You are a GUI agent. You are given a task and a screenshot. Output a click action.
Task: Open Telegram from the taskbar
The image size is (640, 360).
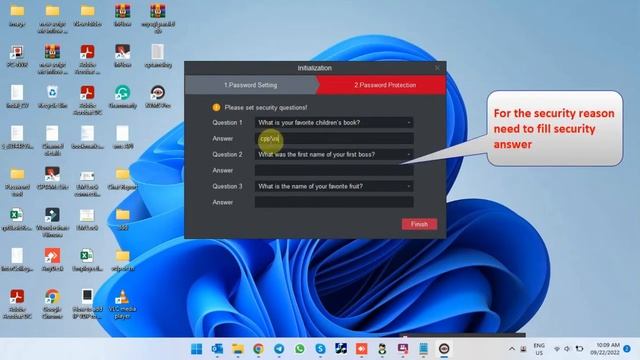point(279,349)
